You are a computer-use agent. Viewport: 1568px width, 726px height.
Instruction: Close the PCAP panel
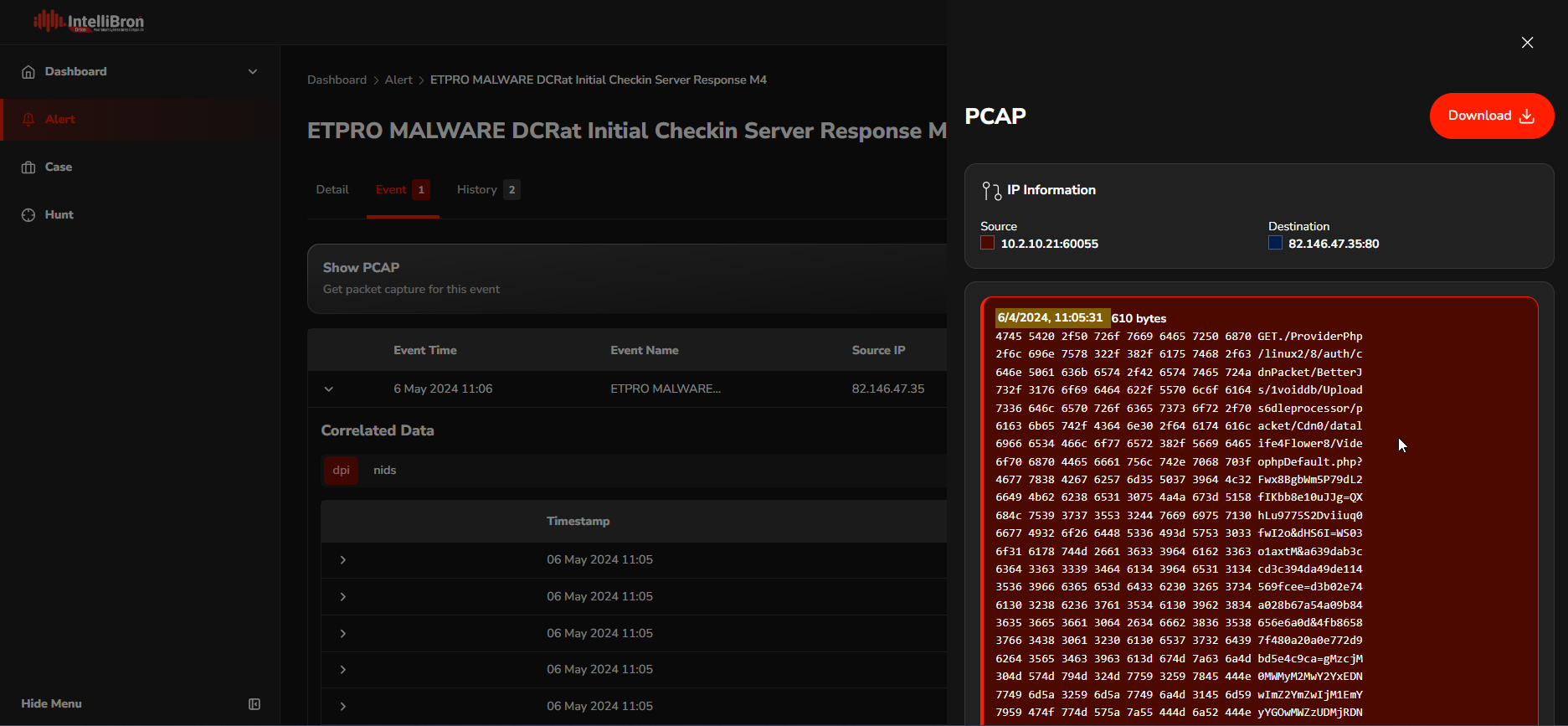pos(1527,43)
